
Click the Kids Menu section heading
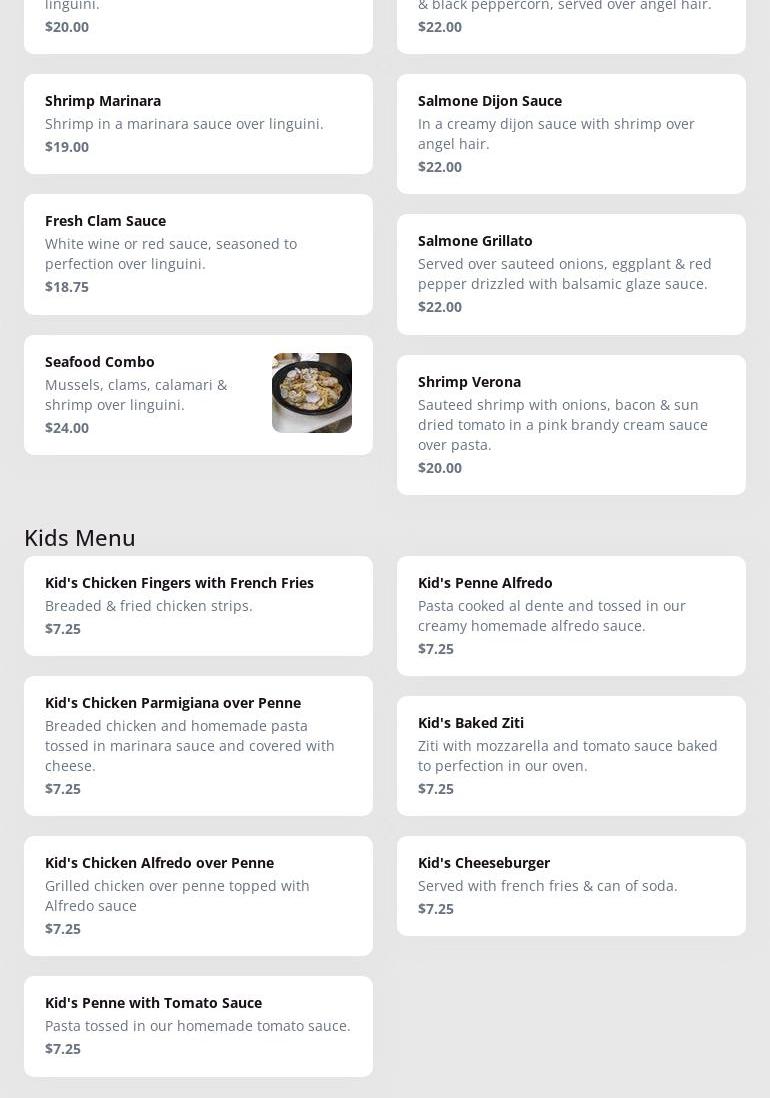tap(80, 537)
